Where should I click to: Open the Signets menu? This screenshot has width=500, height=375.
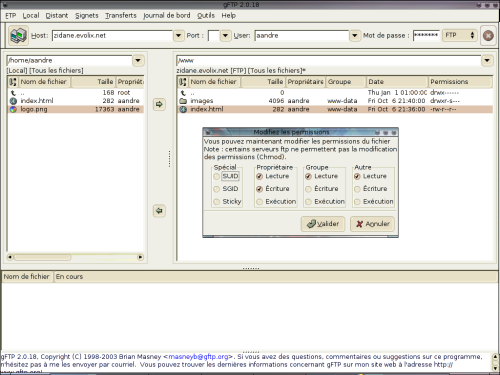pyautogui.click(x=87, y=15)
